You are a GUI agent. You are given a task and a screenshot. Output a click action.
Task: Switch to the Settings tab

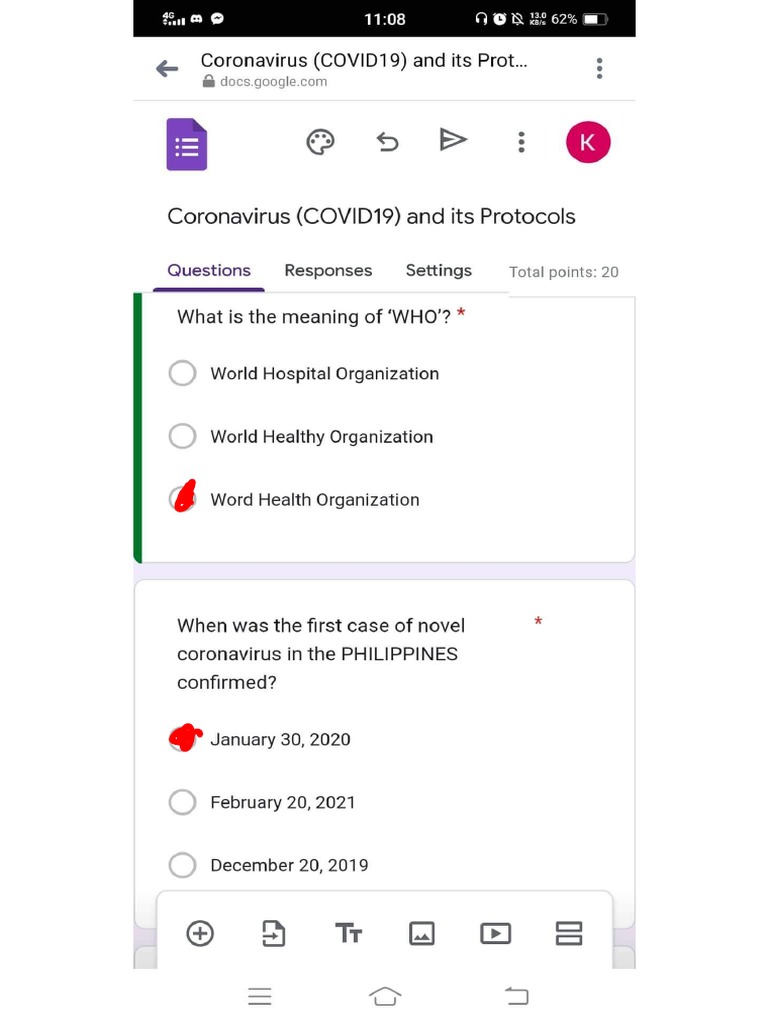click(x=438, y=270)
